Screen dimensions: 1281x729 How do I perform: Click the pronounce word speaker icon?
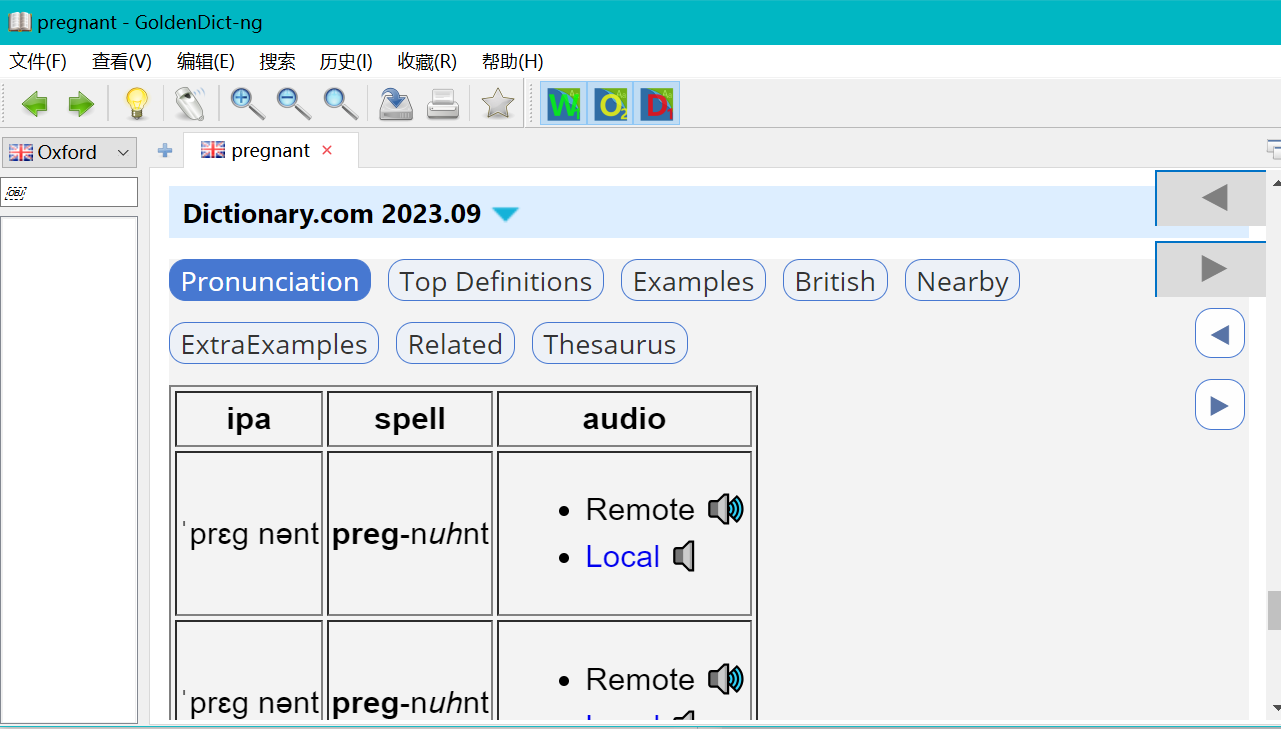click(x=189, y=103)
